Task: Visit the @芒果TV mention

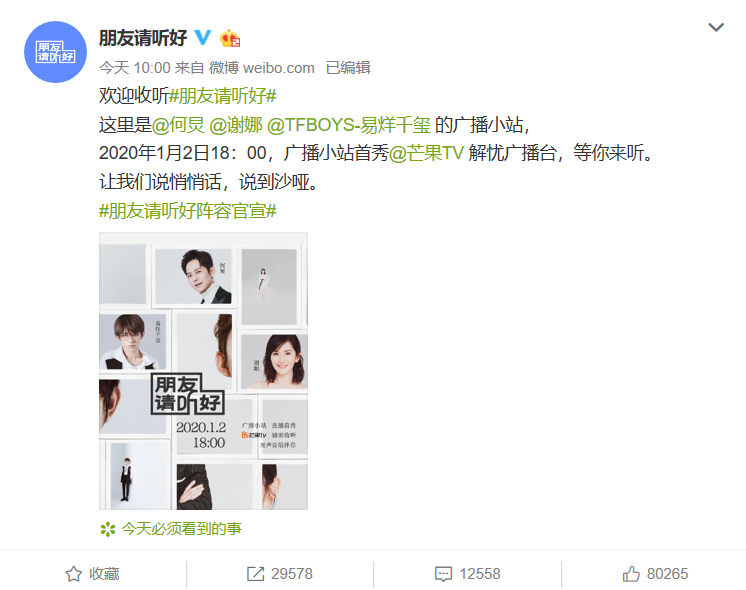Action: tap(426, 153)
